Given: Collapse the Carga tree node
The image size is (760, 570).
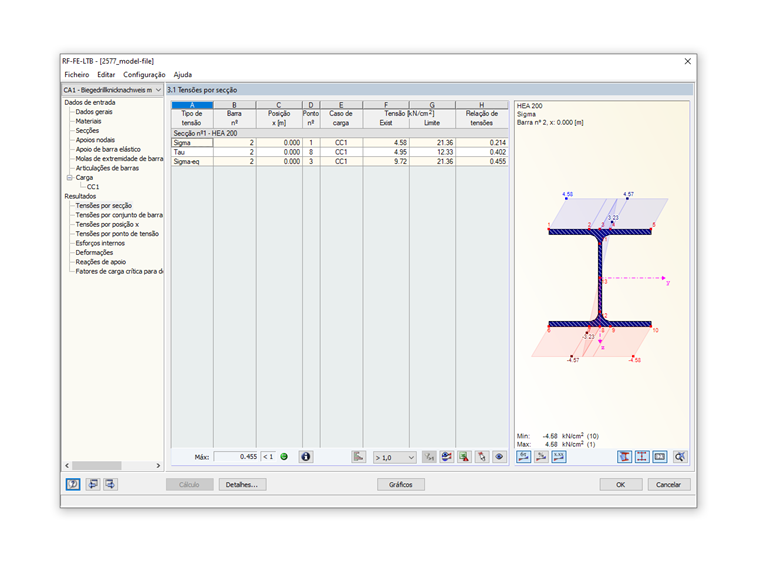Looking at the screenshot, I should [69, 177].
